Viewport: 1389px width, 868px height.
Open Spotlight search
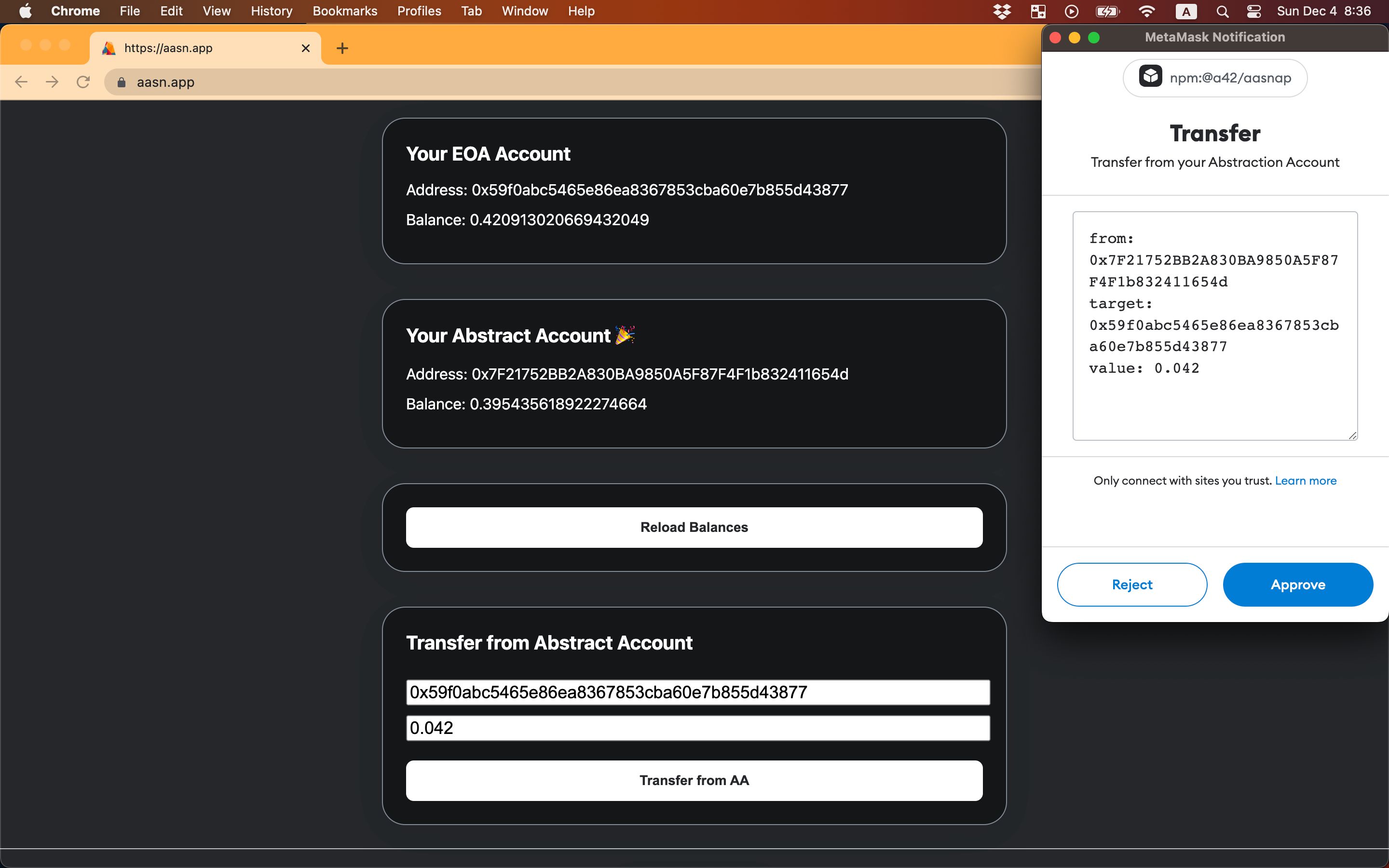click(1222, 12)
